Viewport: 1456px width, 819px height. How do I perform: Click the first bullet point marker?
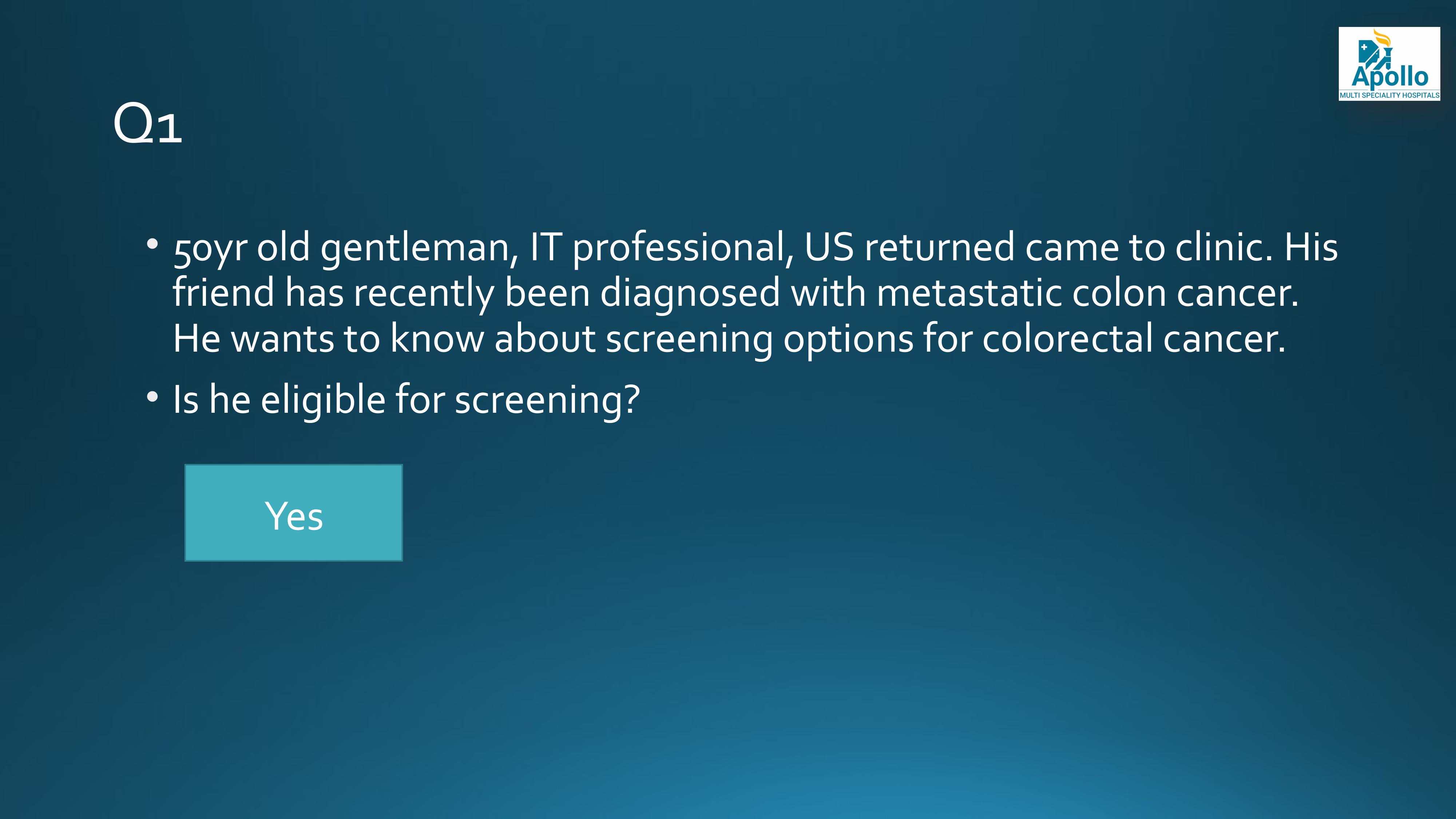click(152, 244)
